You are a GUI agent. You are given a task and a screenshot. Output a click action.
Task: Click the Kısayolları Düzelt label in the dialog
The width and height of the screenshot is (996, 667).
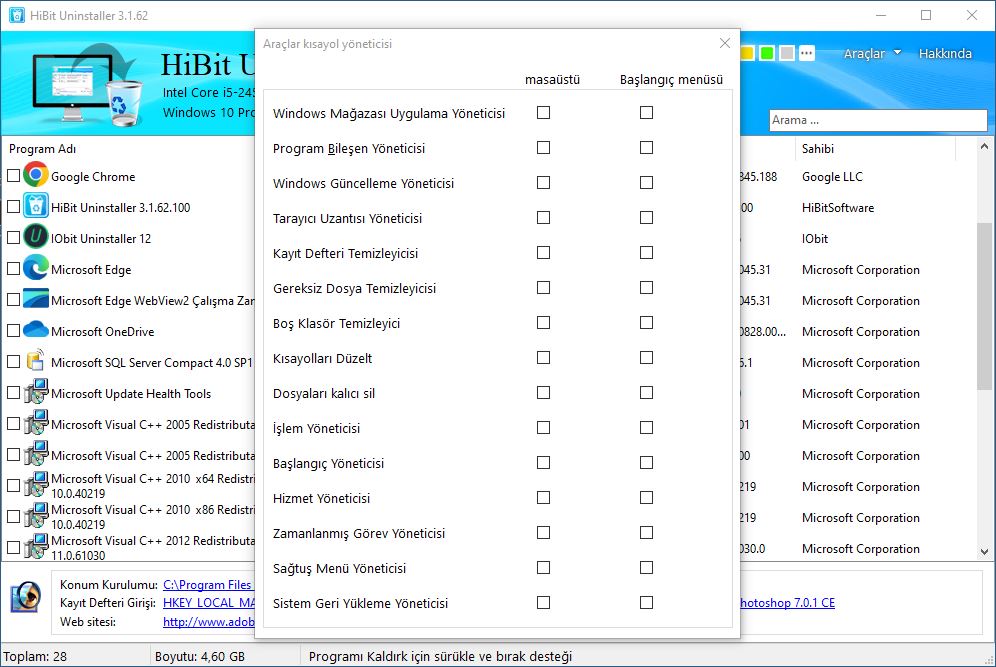(323, 358)
